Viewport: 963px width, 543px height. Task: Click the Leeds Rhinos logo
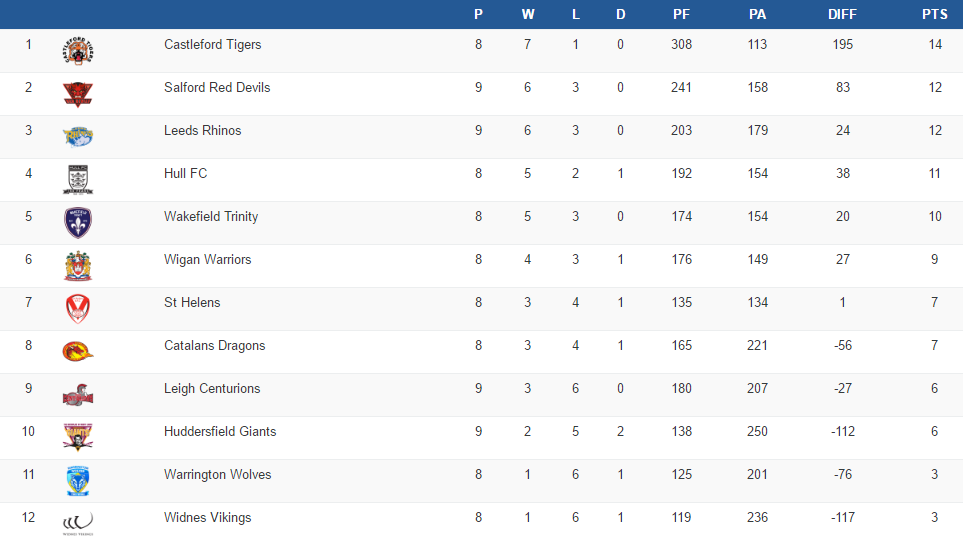click(x=78, y=137)
